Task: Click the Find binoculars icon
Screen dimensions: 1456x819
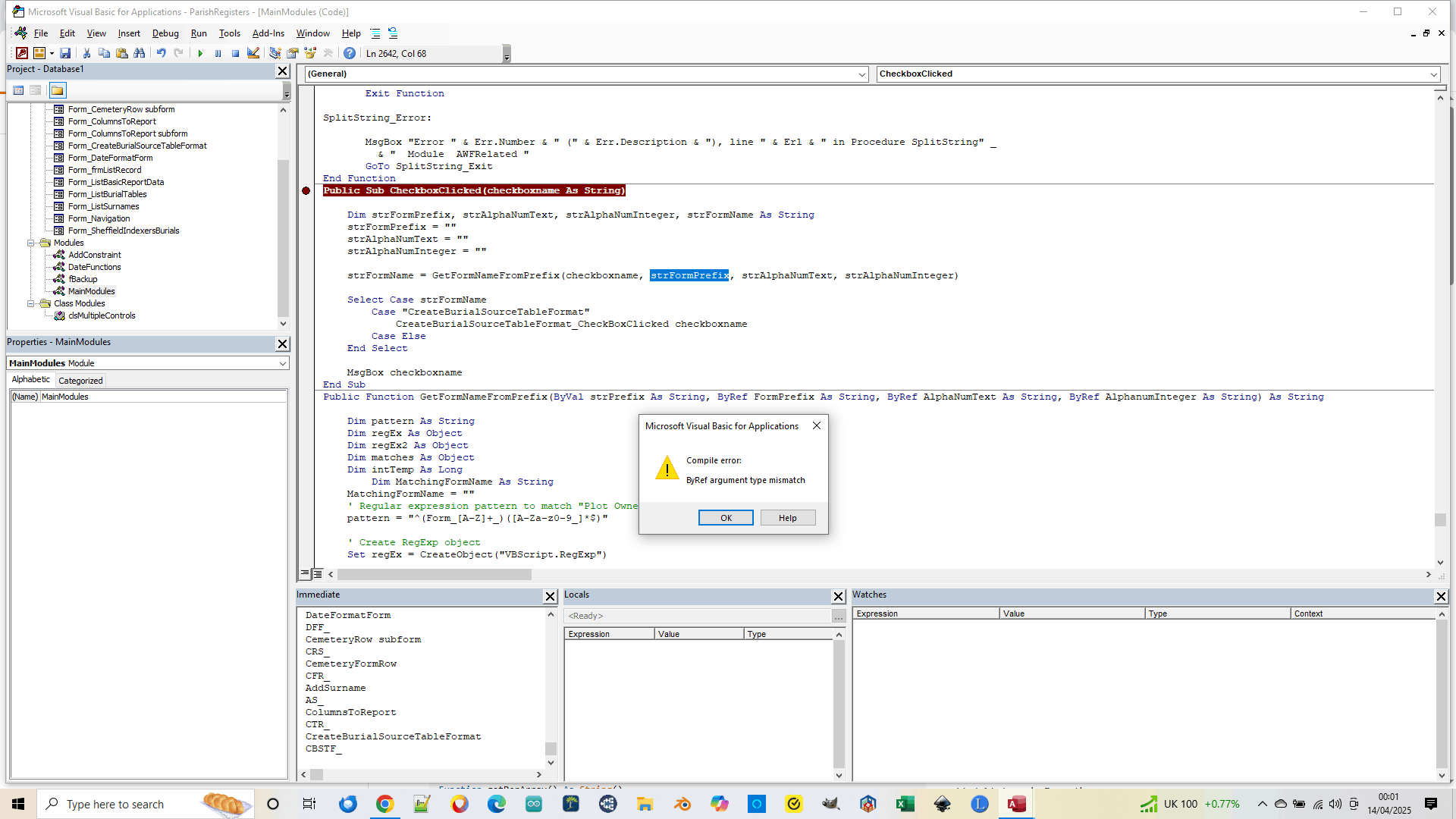Action: point(139,53)
